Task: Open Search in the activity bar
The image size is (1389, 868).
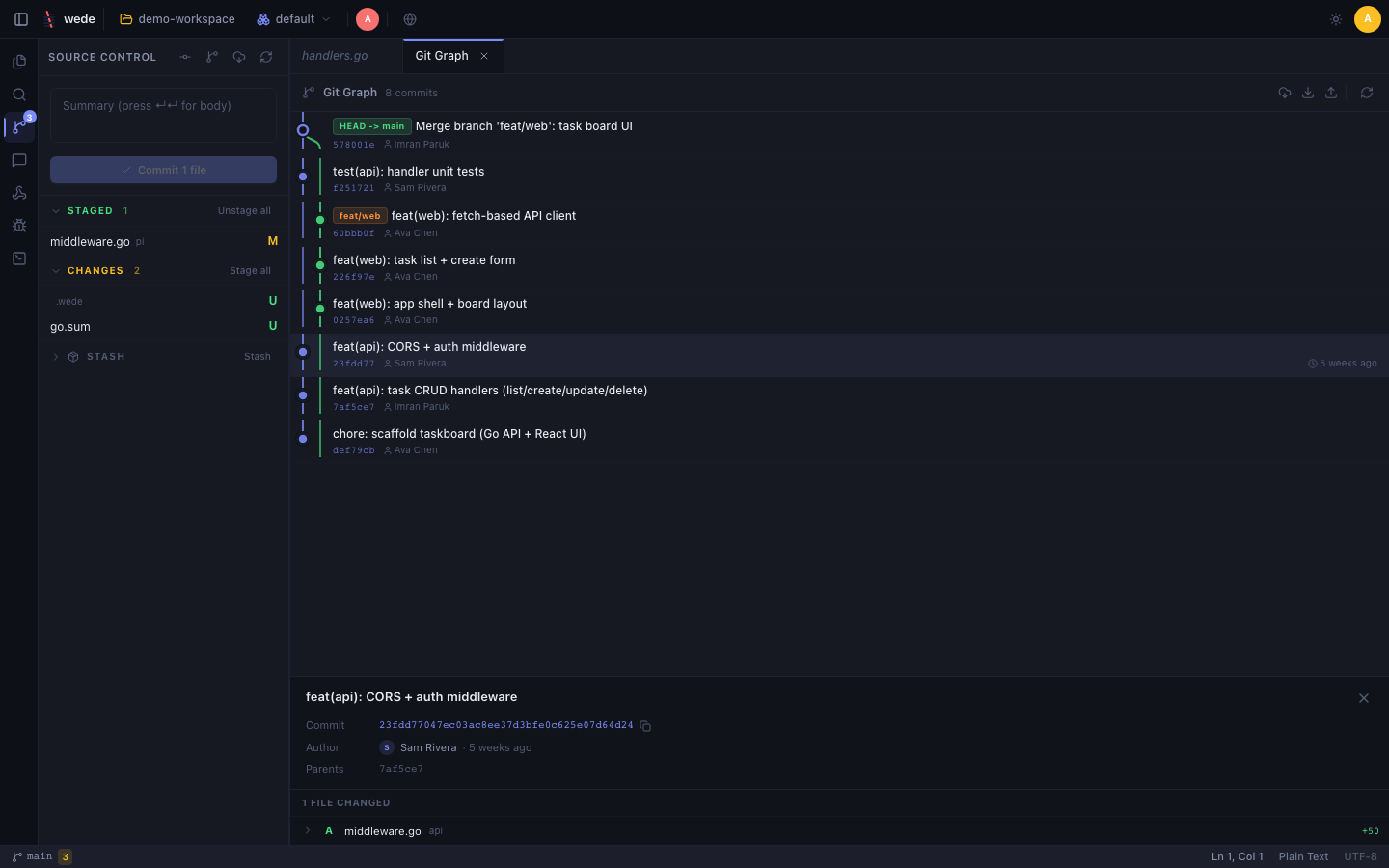Action: click(x=19, y=95)
